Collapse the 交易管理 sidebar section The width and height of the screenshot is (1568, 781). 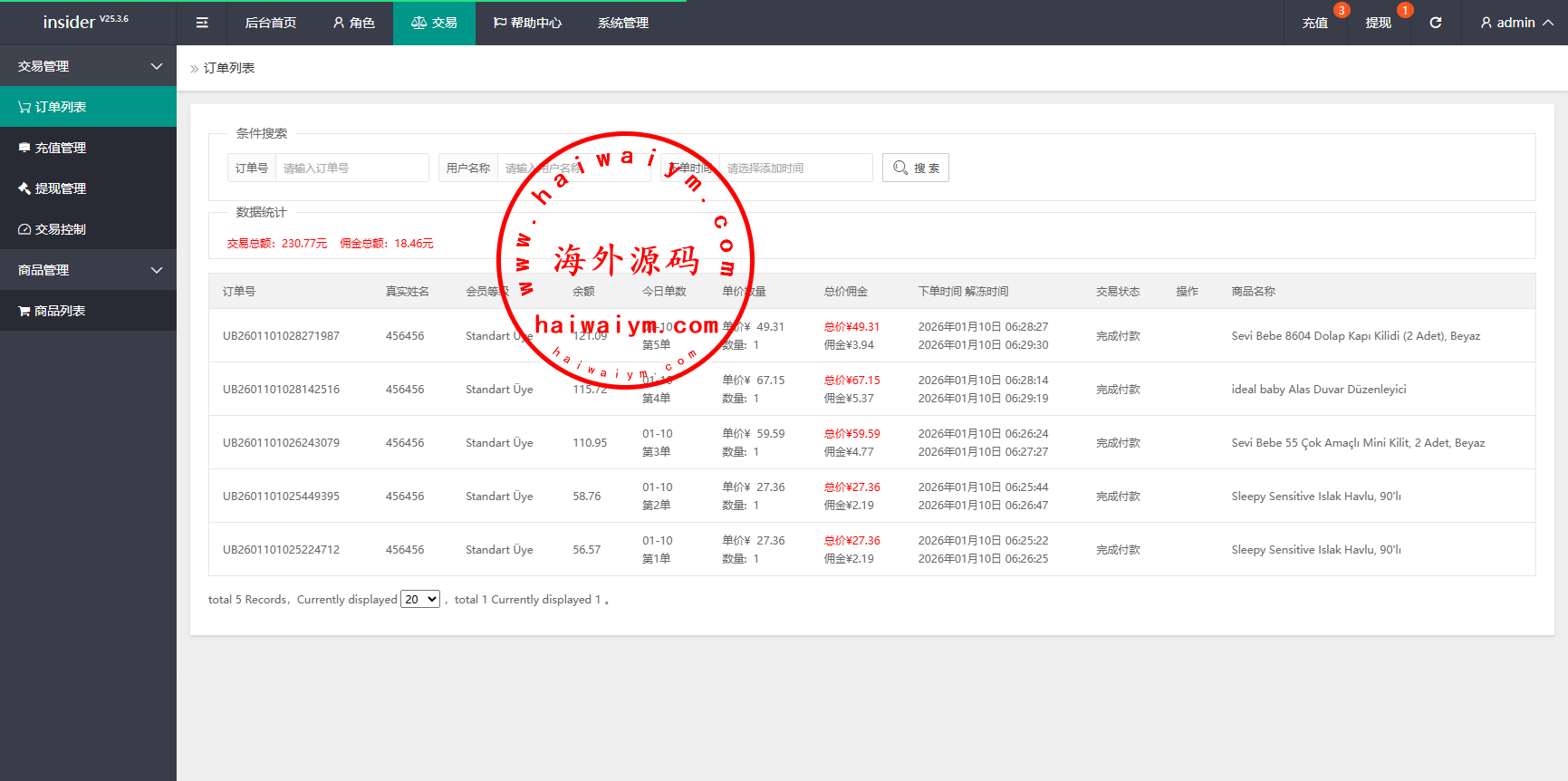[88, 66]
